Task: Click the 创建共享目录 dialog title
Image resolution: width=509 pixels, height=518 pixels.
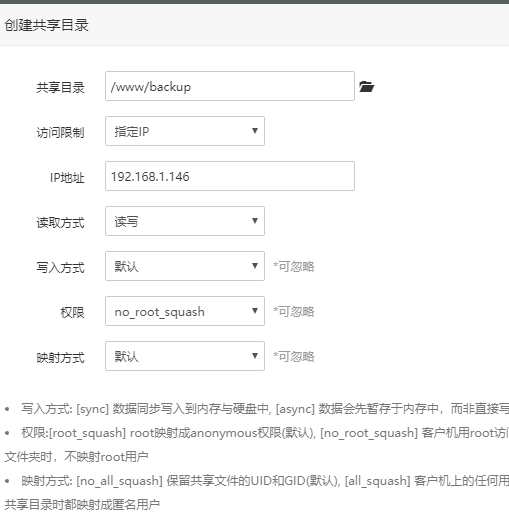Action: click(47, 25)
